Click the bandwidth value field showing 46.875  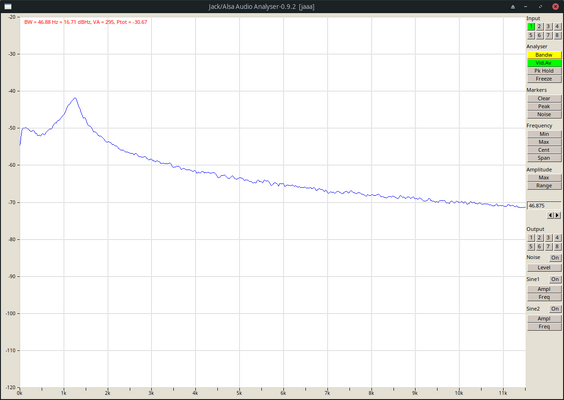click(x=544, y=206)
